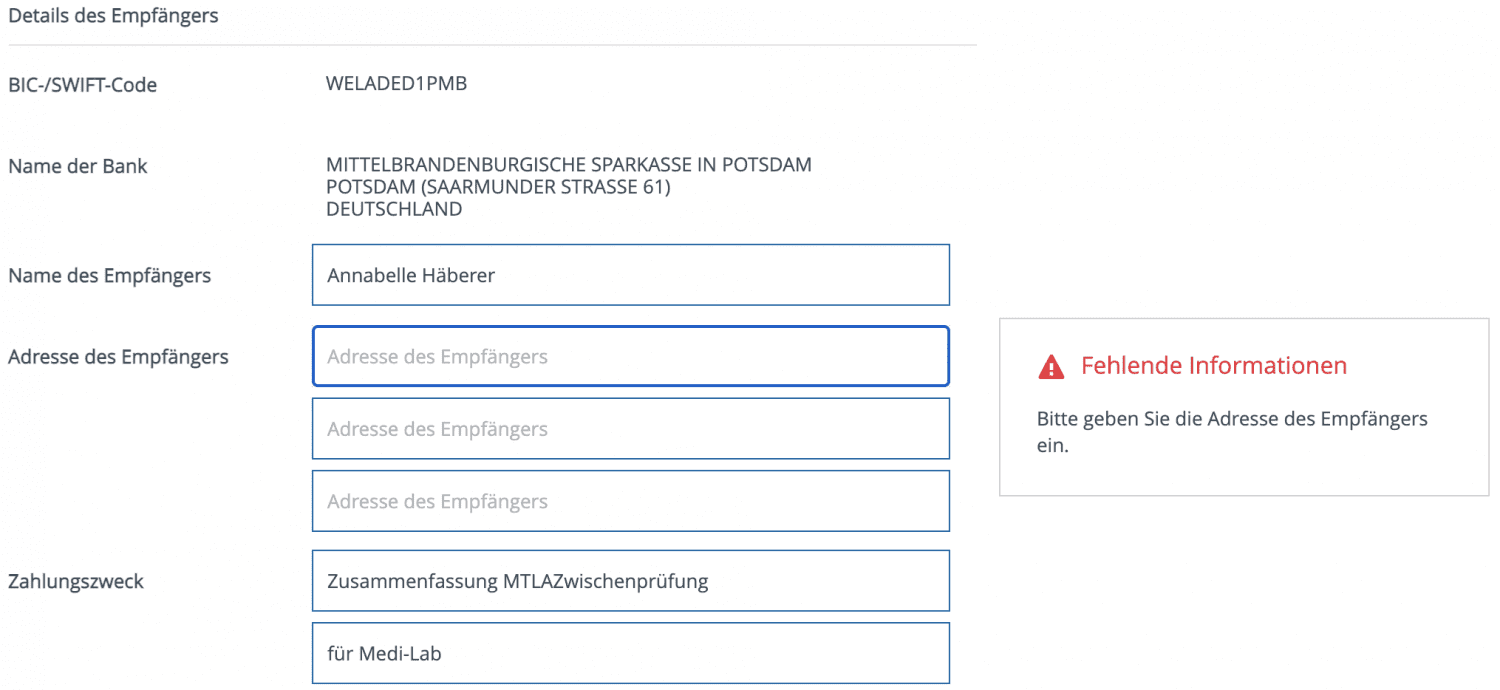The height and width of the screenshot is (690, 1500).
Task: Click the 'Name des Empfängers' field label
Action: pos(109,275)
